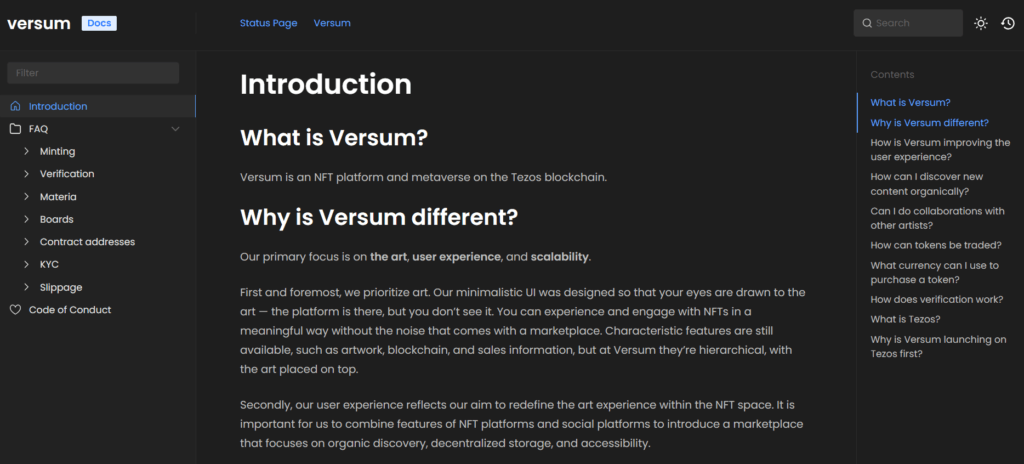This screenshot has height=464, width=1024.
Task: Focus the Search field
Action: pyautogui.click(x=908, y=23)
